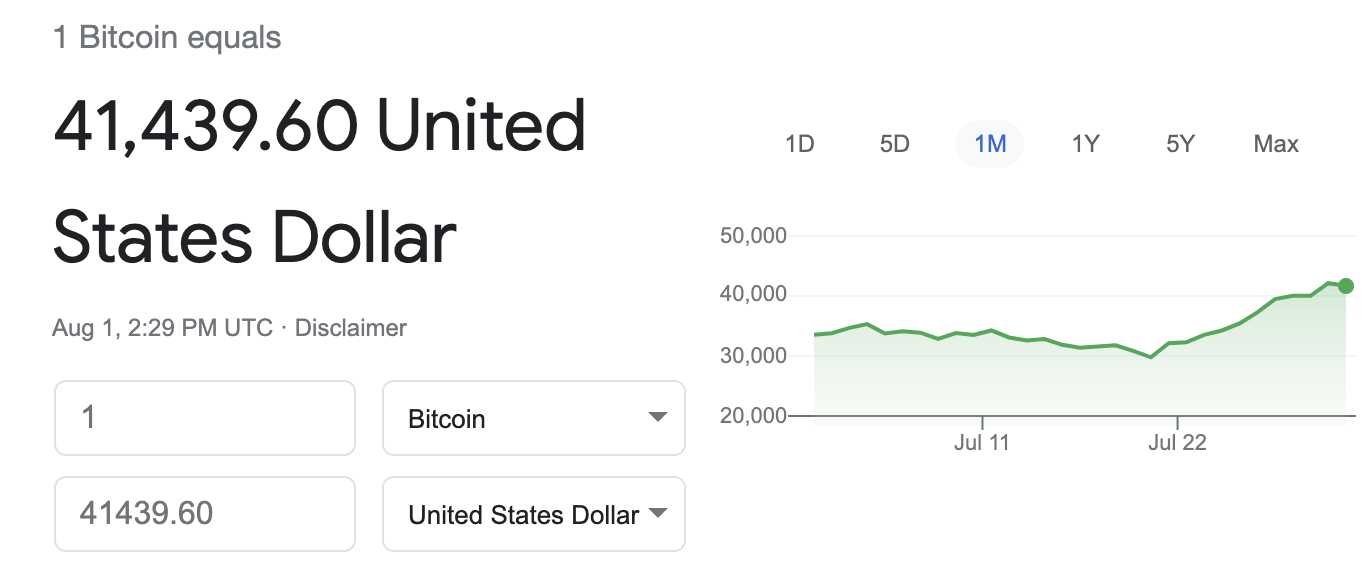Click the 1 Bitcoin equals text
The width and height of the screenshot is (1362, 574).
(x=167, y=38)
